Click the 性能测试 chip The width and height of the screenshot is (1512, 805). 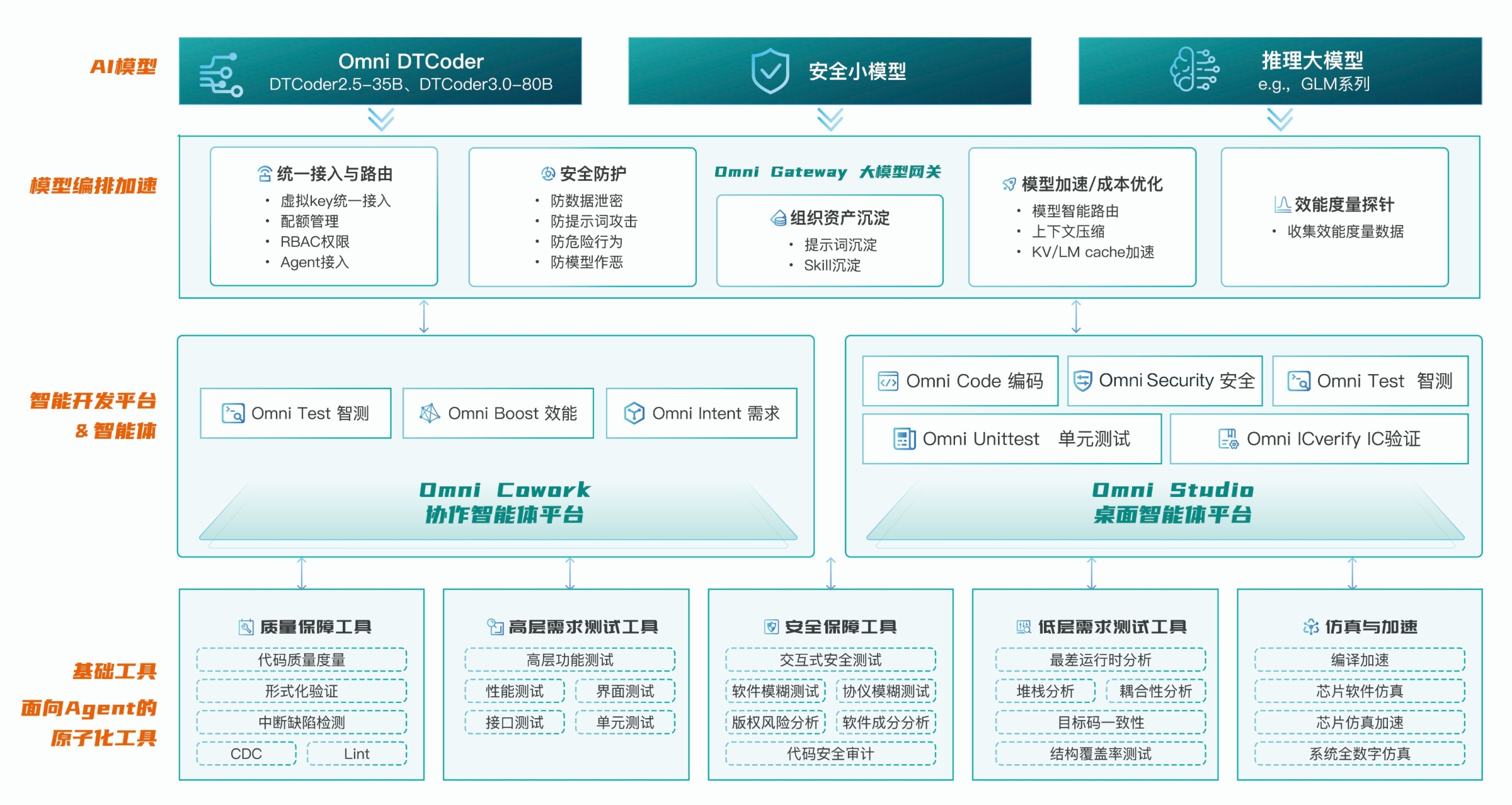coord(515,691)
